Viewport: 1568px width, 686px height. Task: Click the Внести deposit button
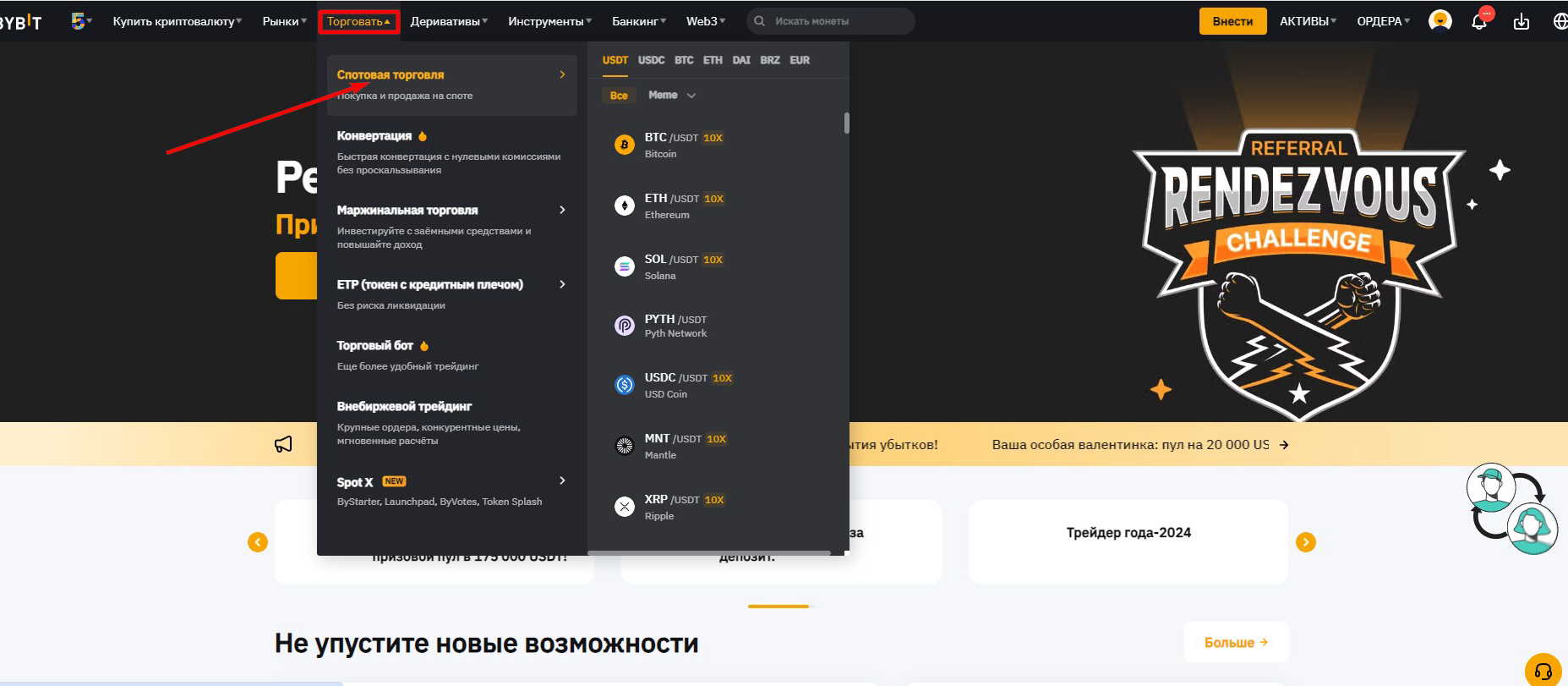(x=1232, y=21)
